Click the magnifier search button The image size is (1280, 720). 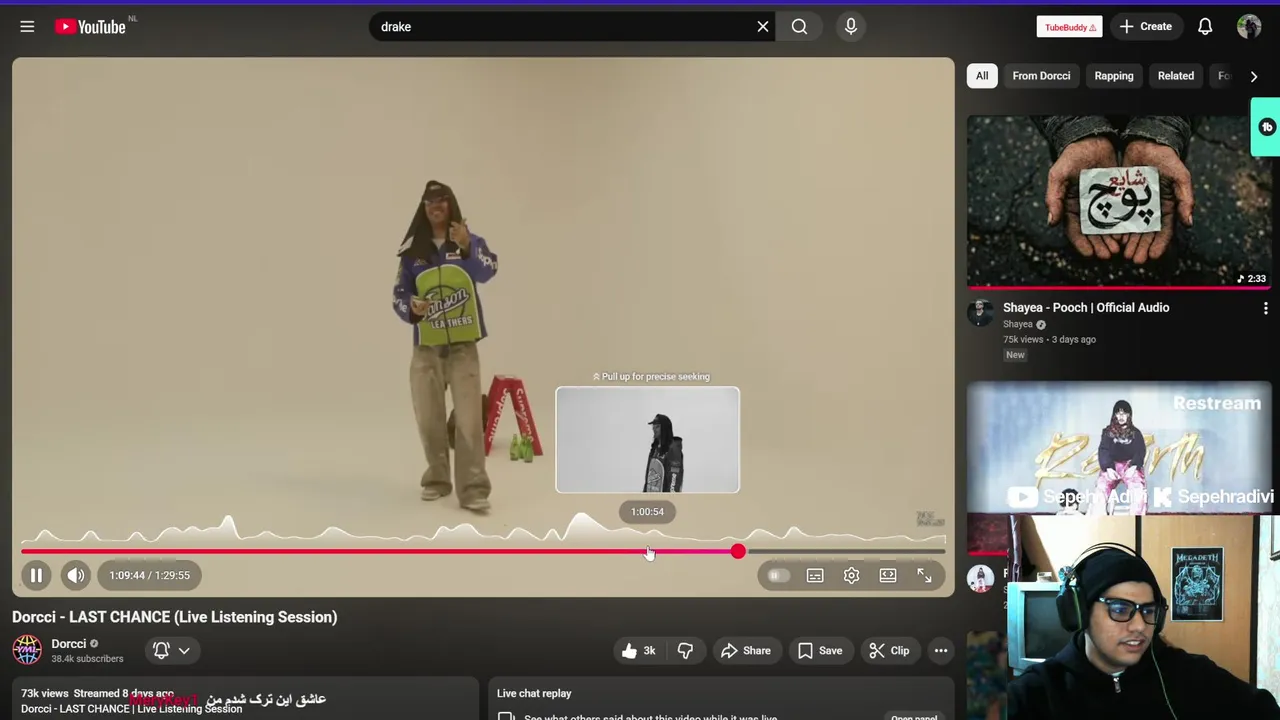coord(799,27)
